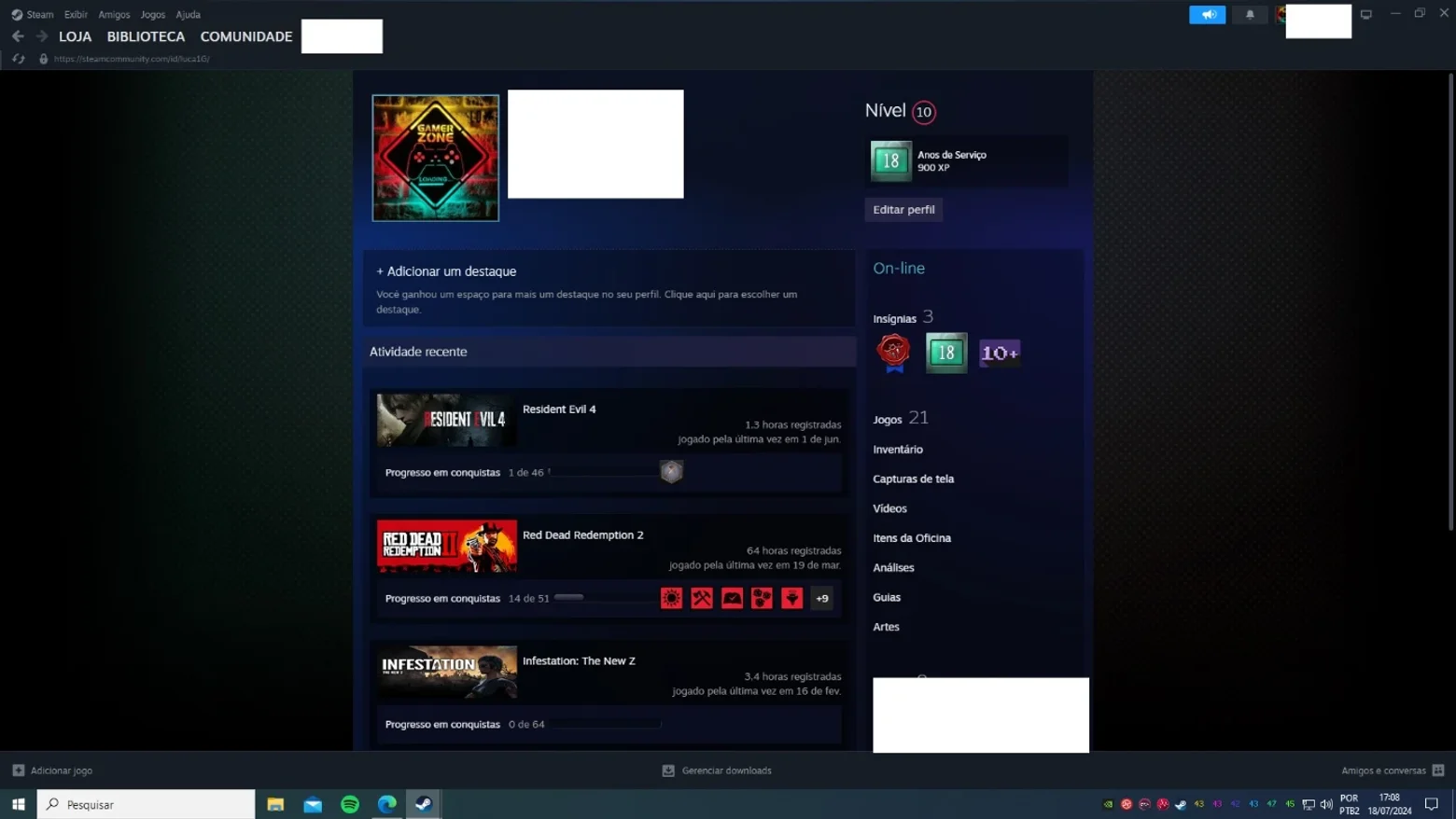Click the plus icon beside Adicionar jogo
Image resolution: width=1456 pixels, height=819 pixels.
(18, 770)
